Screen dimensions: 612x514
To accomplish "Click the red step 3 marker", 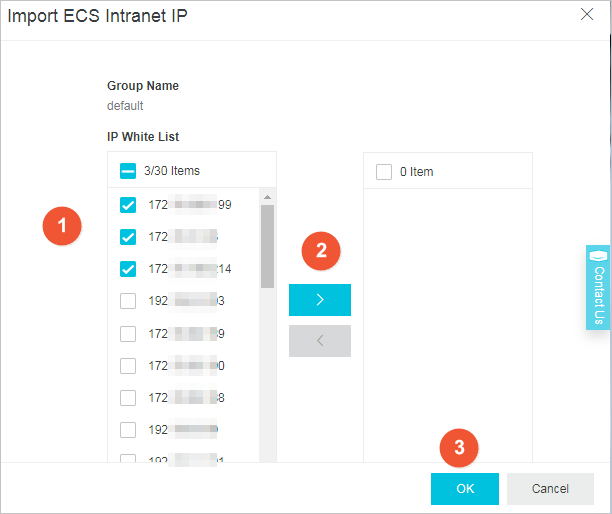I will tap(459, 448).
